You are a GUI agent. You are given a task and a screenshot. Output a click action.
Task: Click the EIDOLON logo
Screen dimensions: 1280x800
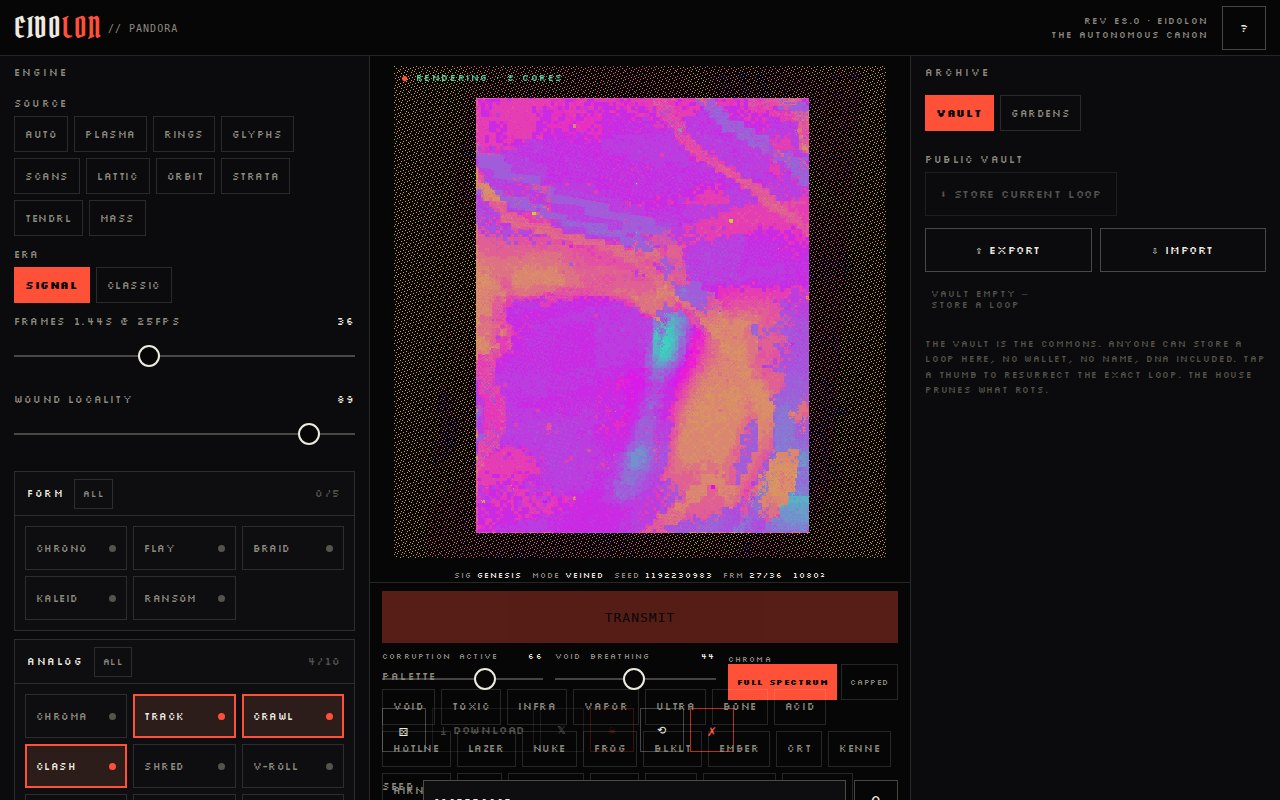pyautogui.click(x=57, y=27)
